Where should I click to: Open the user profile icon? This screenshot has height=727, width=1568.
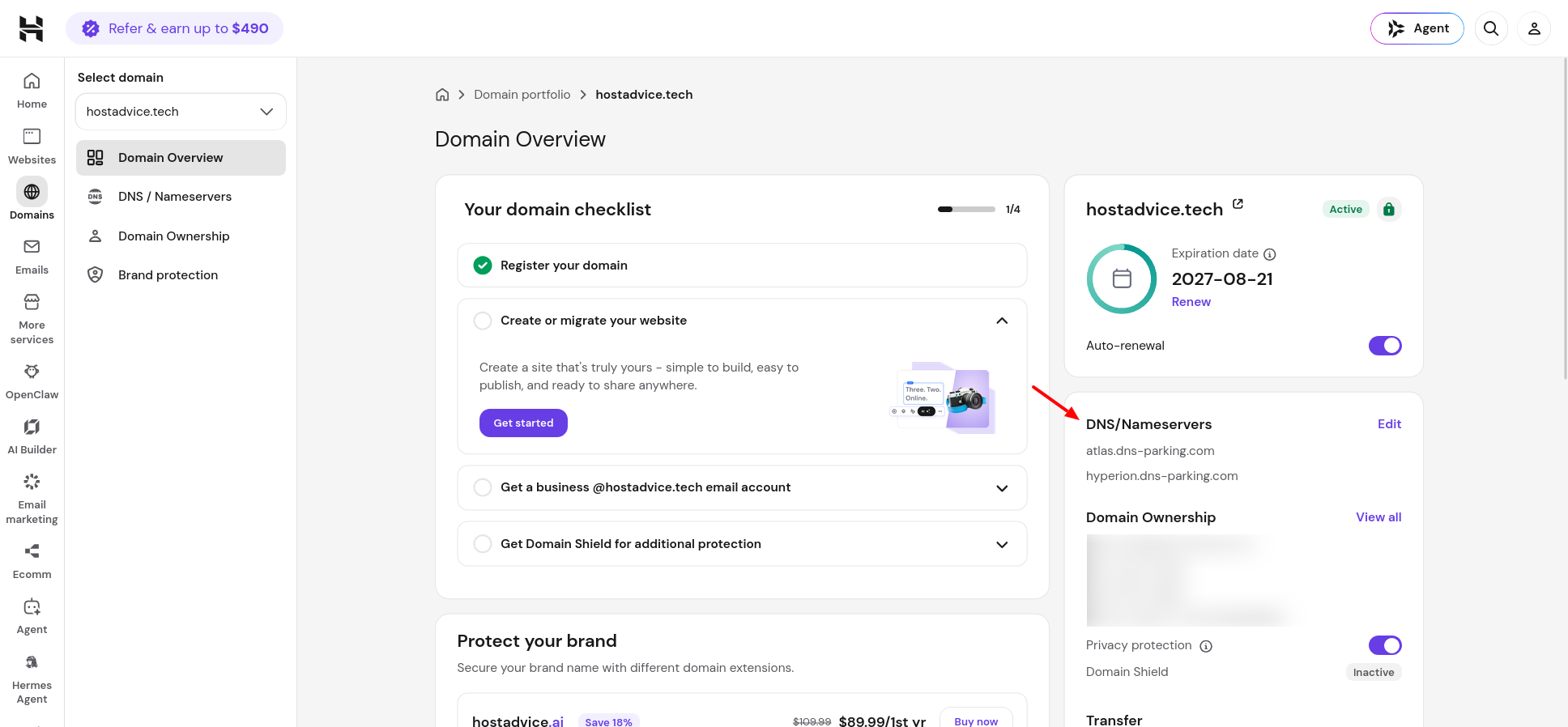[1534, 28]
